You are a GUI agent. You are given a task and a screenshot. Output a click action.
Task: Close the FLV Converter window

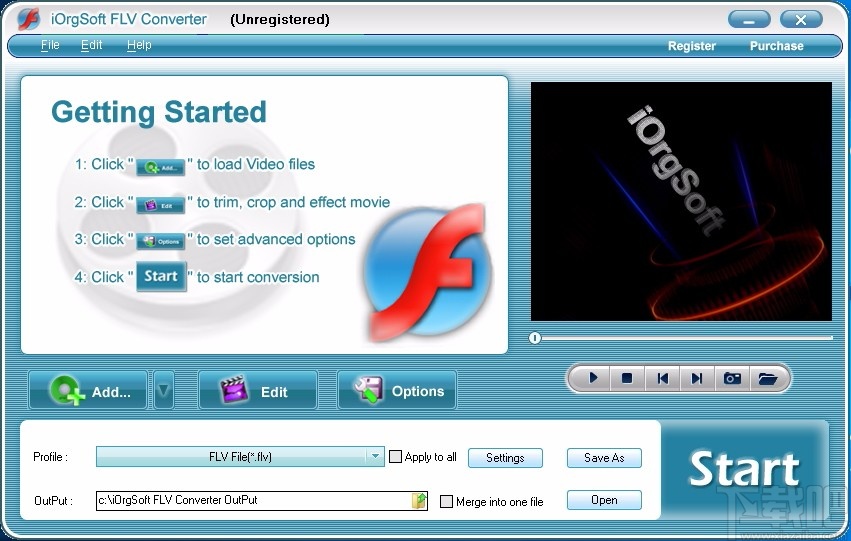click(x=801, y=20)
